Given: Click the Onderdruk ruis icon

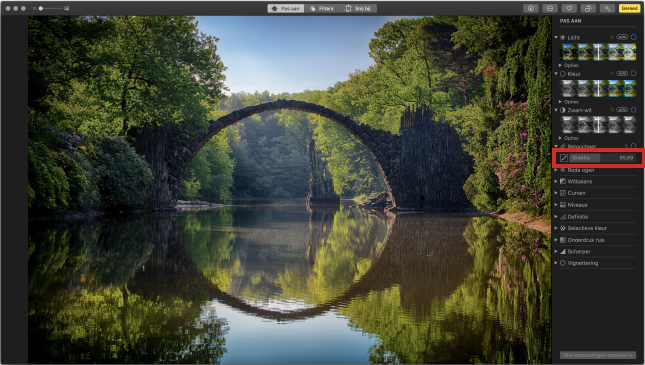Looking at the screenshot, I should (563, 240).
